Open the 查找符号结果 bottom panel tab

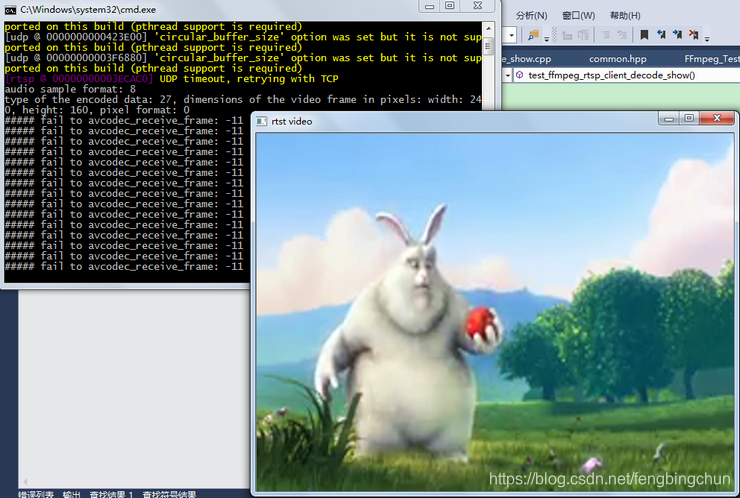pos(169,494)
